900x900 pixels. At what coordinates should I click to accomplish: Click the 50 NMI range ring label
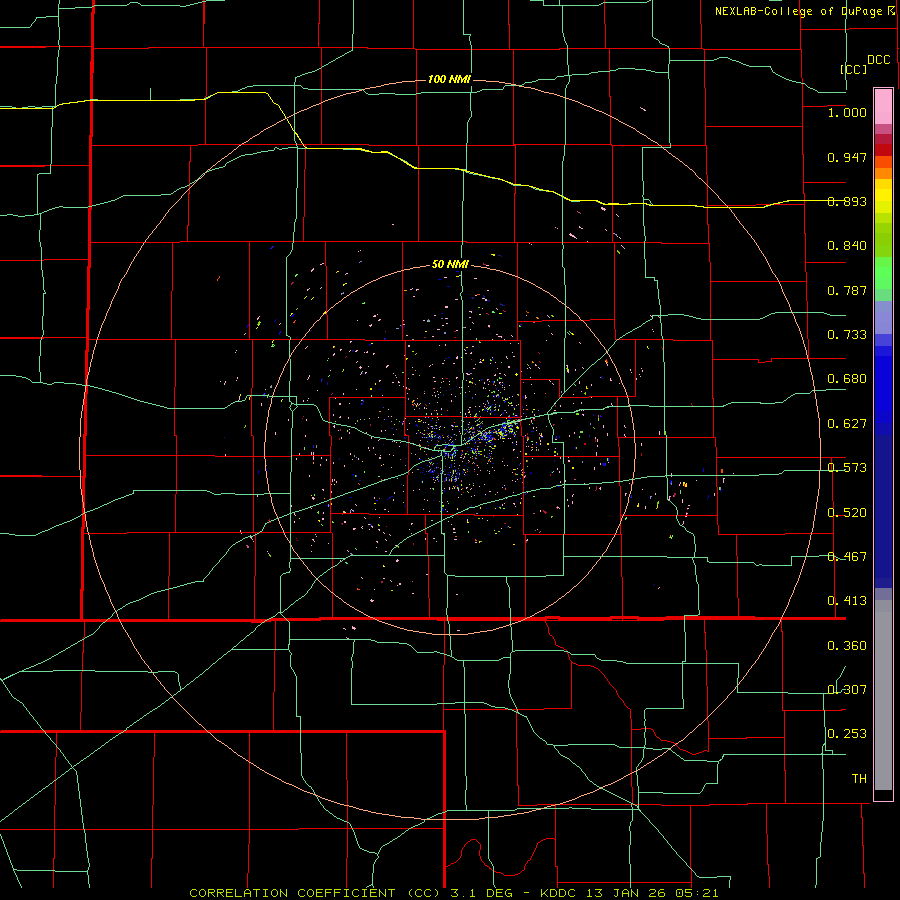450,264
